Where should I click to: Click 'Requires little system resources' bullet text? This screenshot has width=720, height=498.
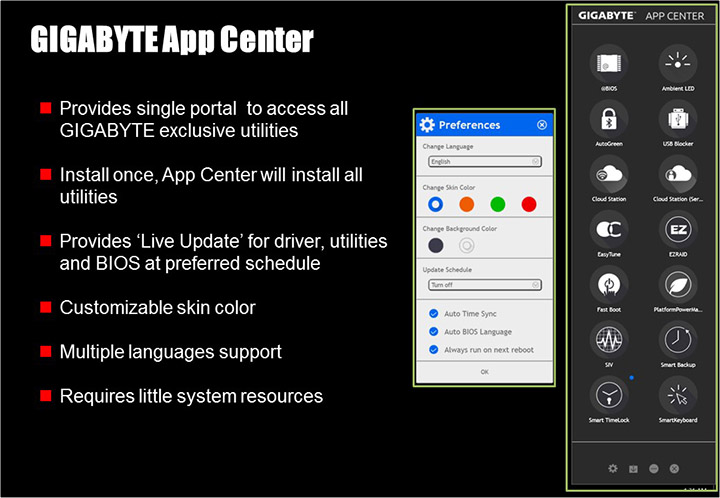pyautogui.click(x=191, y=396)
